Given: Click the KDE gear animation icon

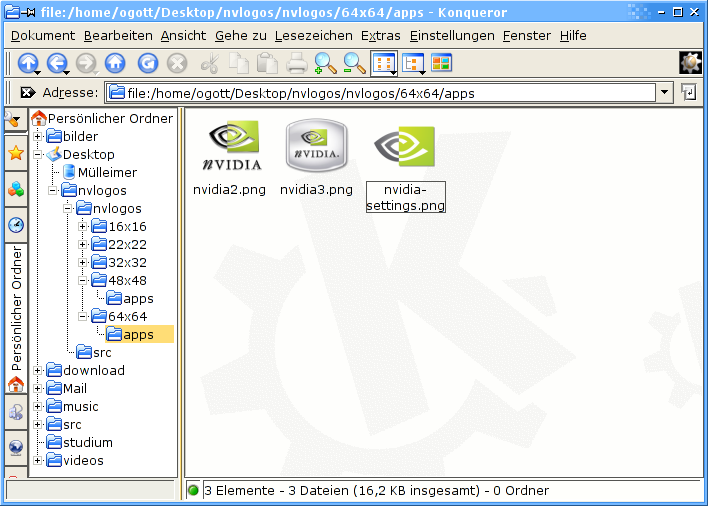Looking at the screenshot, I should point(690,63).
